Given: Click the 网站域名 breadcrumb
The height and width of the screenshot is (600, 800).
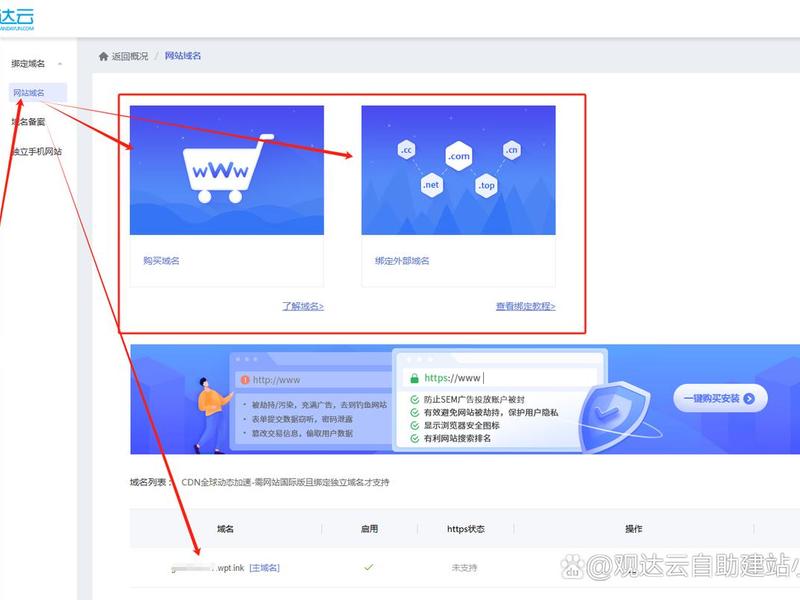Looking at the screenshot, I should point(183,56).
